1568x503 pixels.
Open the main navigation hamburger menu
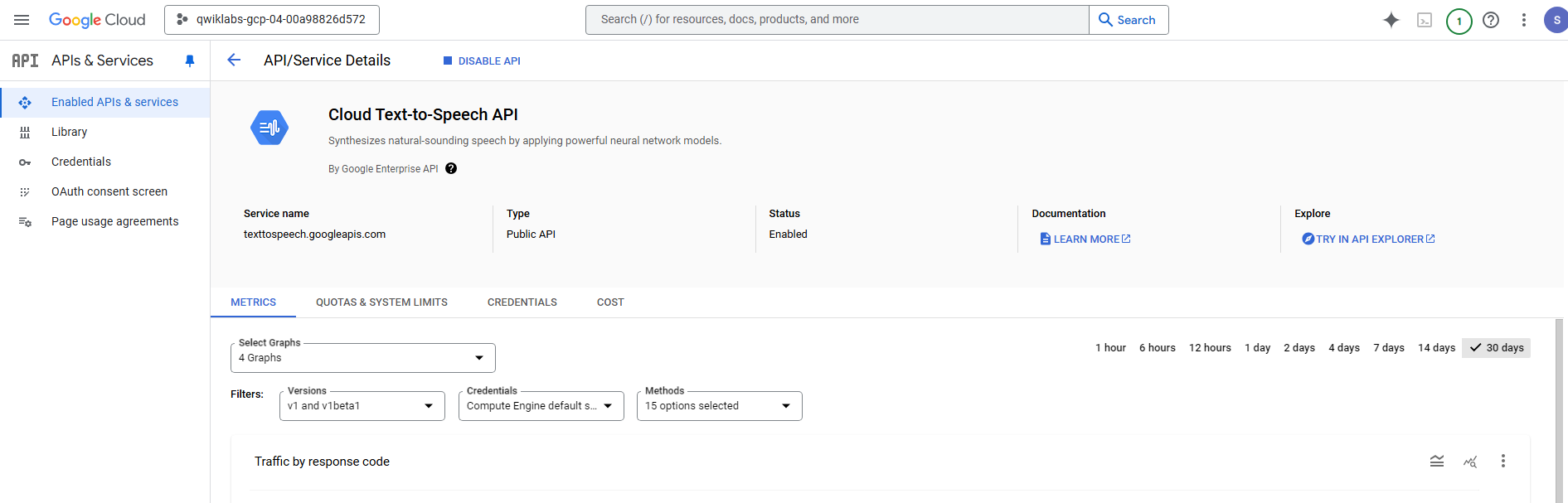22,20
